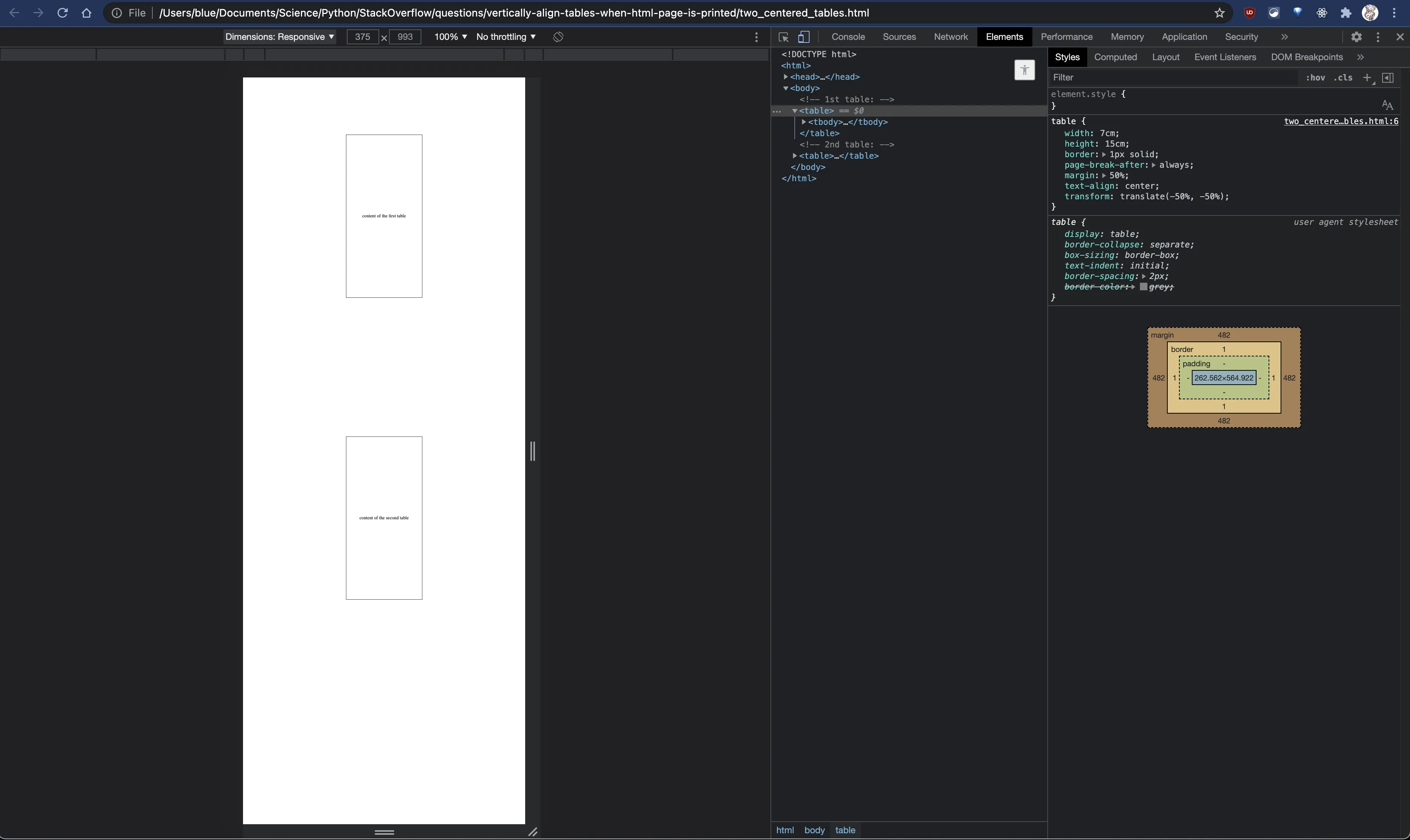Open the extensions puzzle icon

pos(1345,13)
